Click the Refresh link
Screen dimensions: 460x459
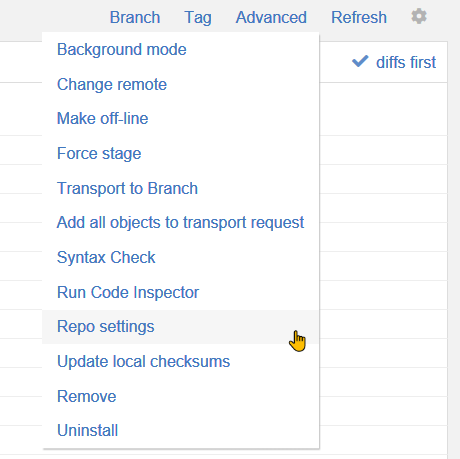(359, 17)
